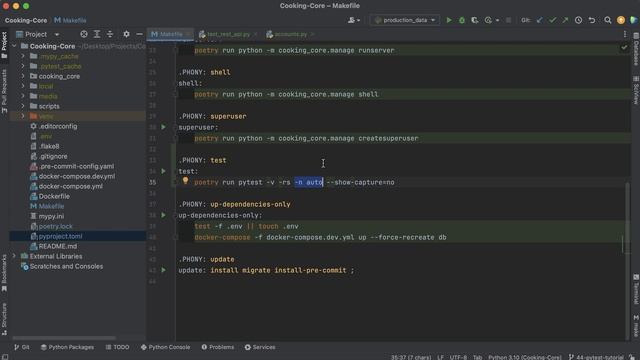Open the SciView side panel
Image resolution: width=640 pixels, height=360 pixels.
click(x=636, y=90)
